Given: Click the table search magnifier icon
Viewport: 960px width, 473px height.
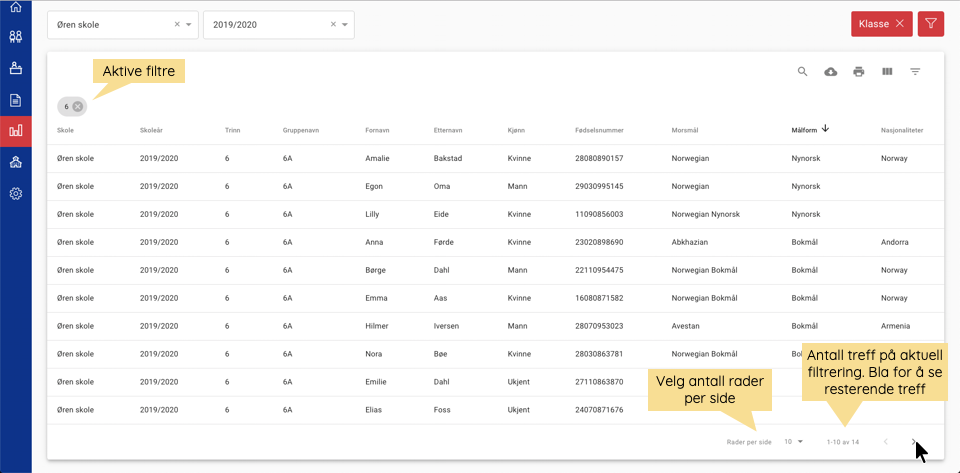Looking at the screenshot, I should [803, 72].
